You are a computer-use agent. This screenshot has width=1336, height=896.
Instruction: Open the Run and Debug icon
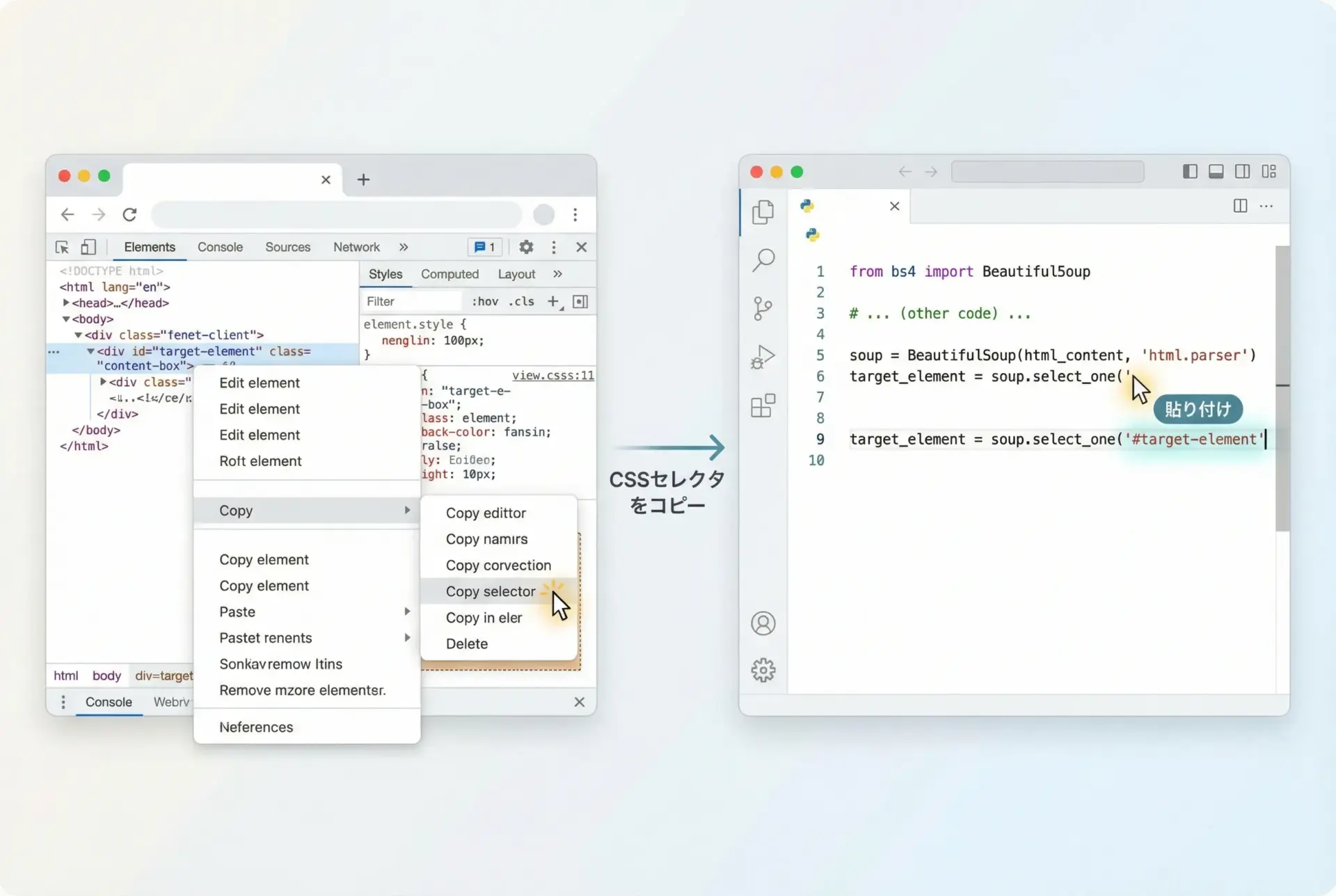(x=763, y=357)
